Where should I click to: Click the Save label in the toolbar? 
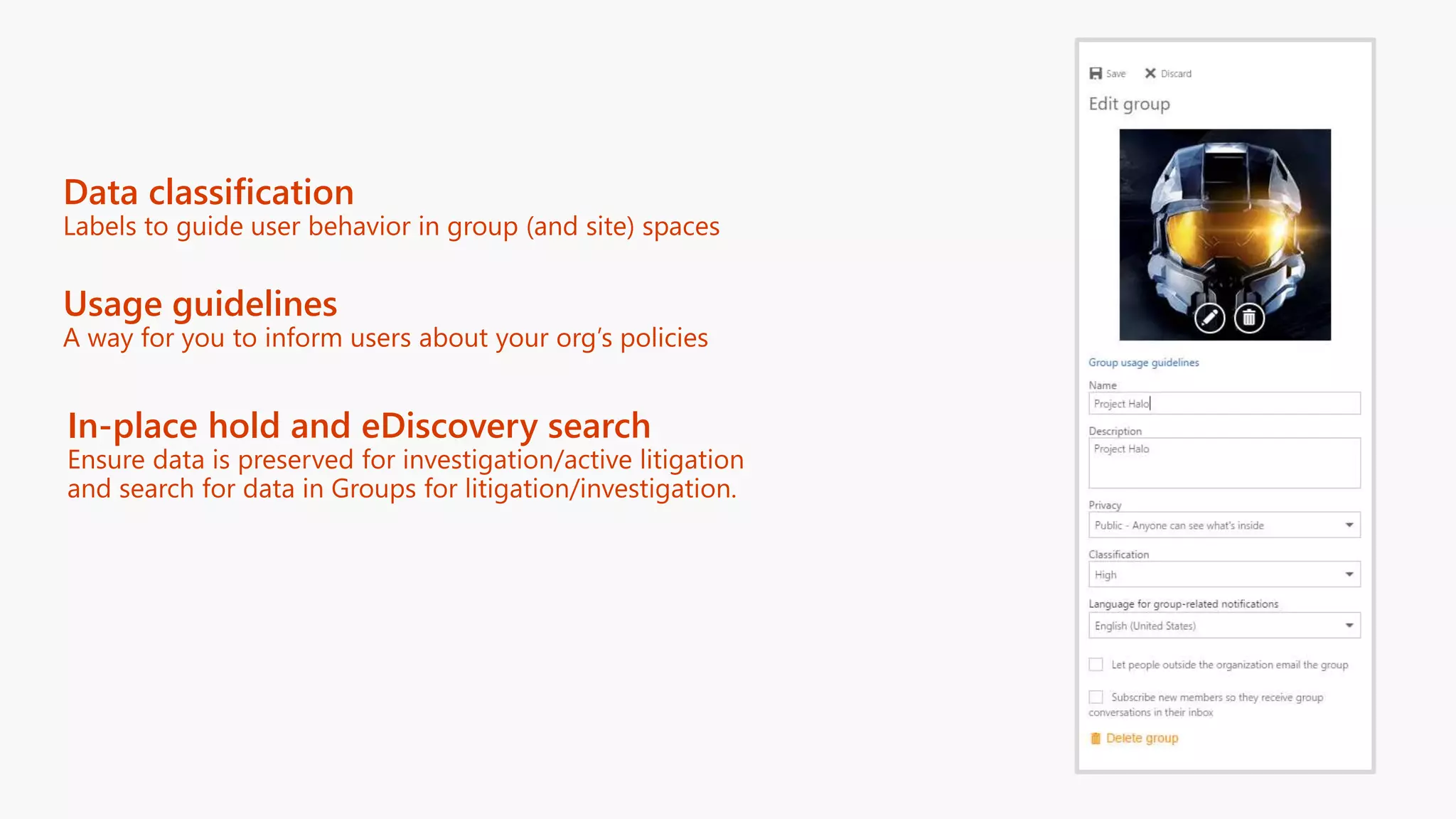click(x=1115, y=74)
